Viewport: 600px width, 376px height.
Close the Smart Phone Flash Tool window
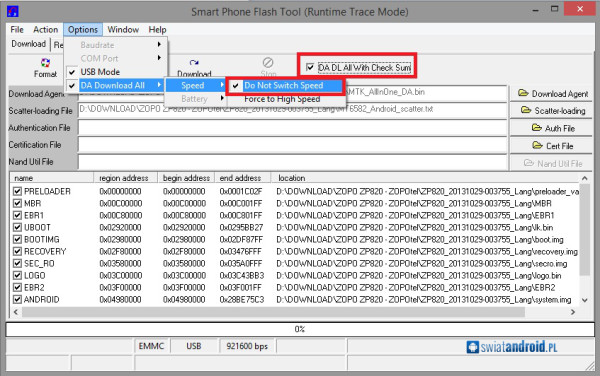tap(580, 9)
